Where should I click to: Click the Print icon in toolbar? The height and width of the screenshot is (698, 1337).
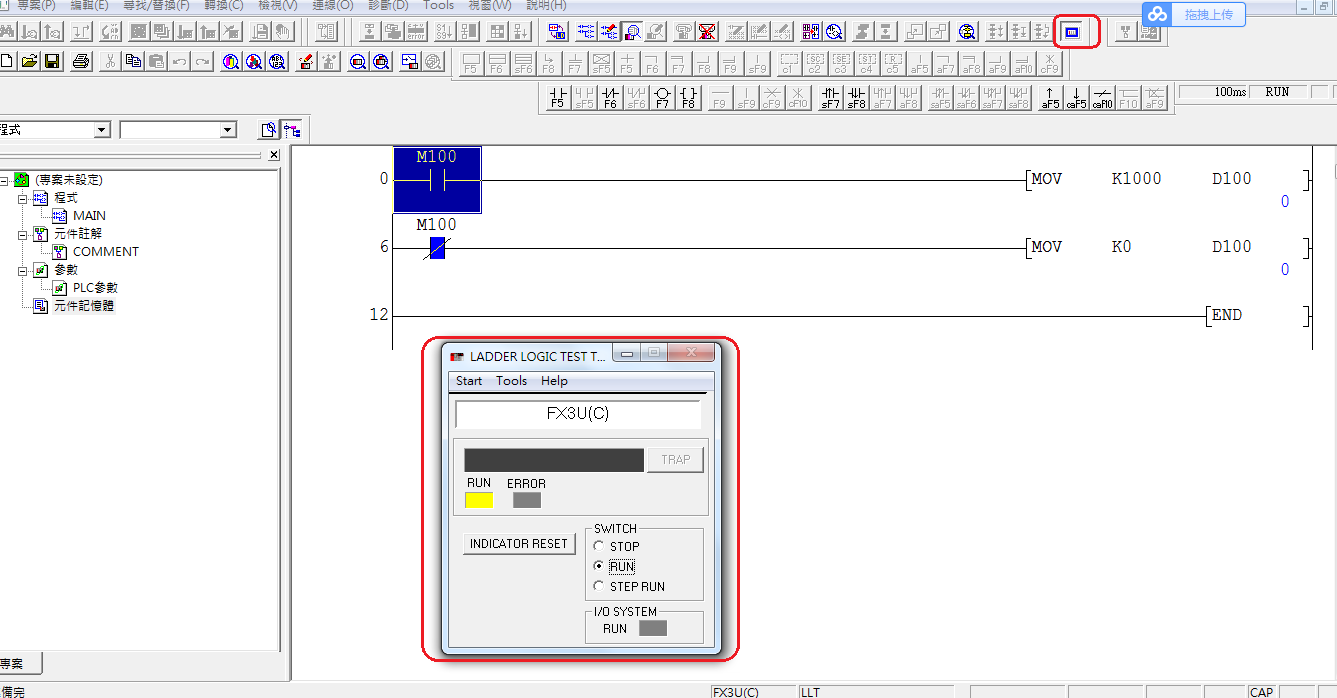[81, 62]
